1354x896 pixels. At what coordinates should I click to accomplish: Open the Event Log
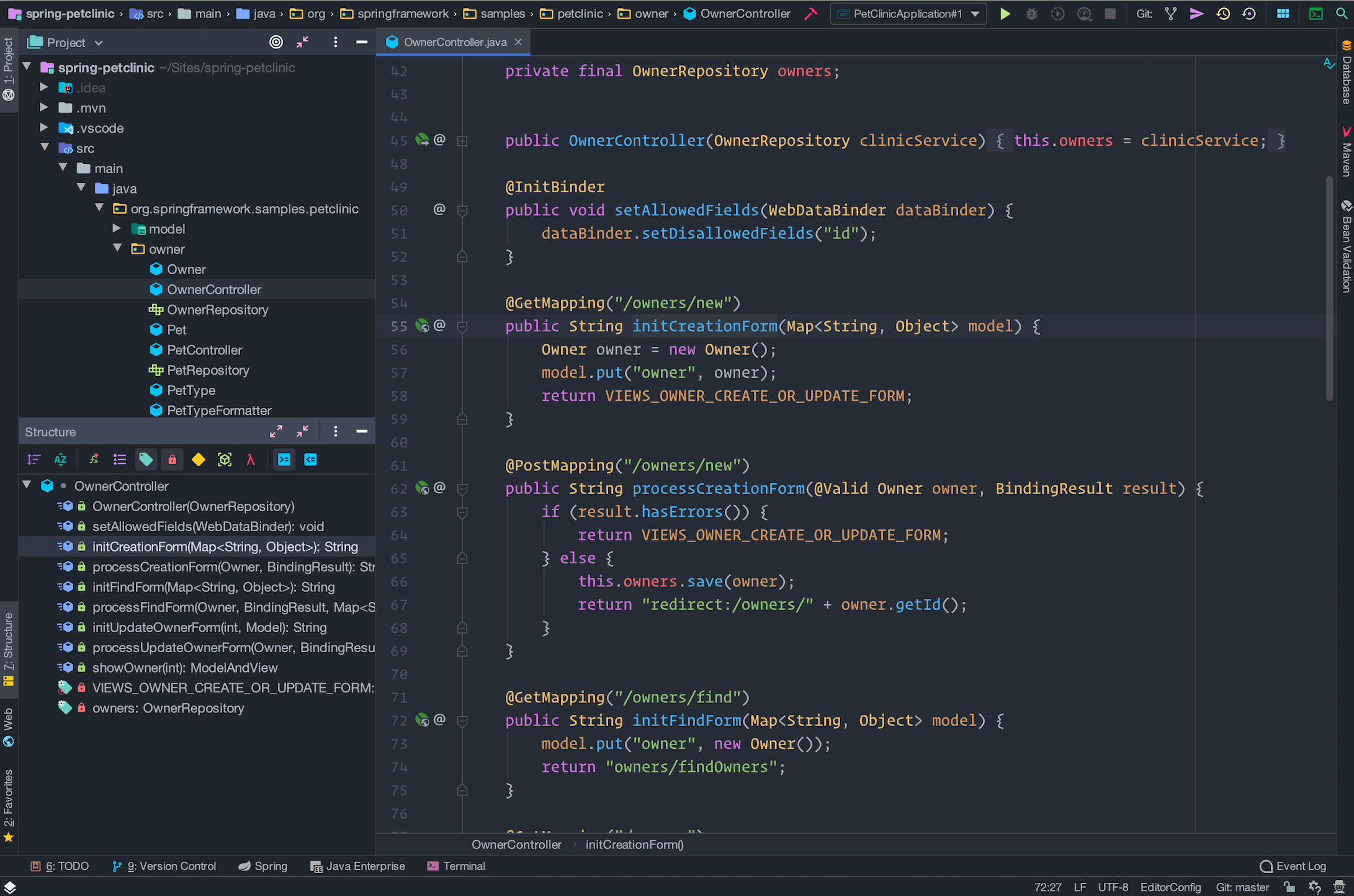[1293, 866]
